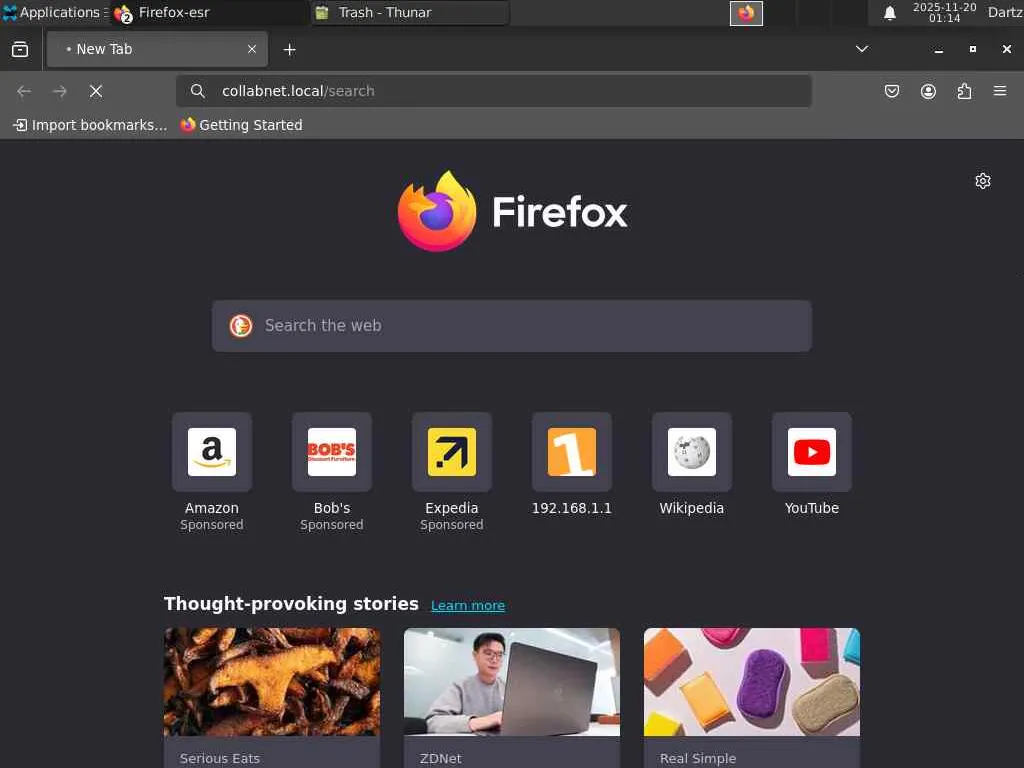This screenshot has height=768, width=1024.
Task: Click the Learn more link
Action: click(468, 605)
